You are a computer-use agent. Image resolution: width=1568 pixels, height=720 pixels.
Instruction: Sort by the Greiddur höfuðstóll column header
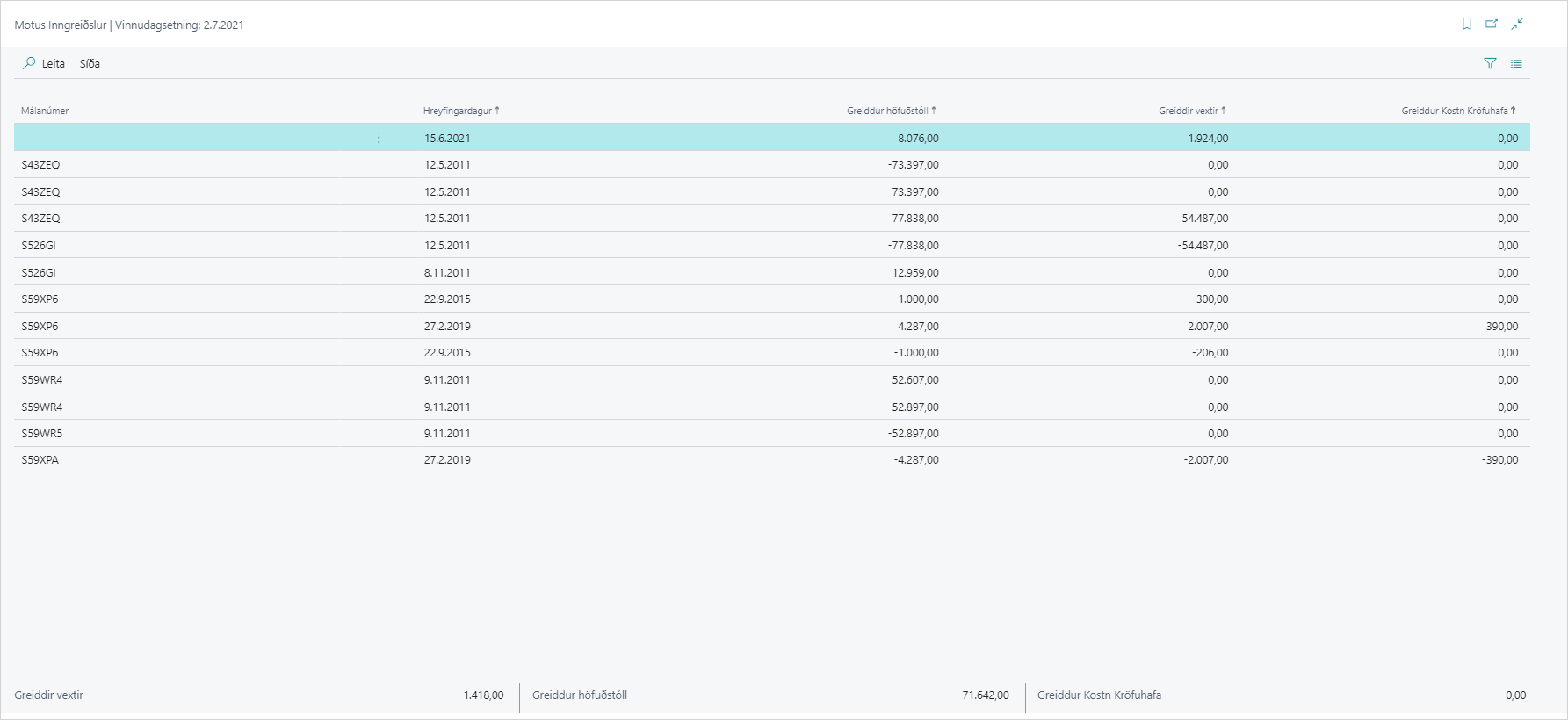(887, 111)
